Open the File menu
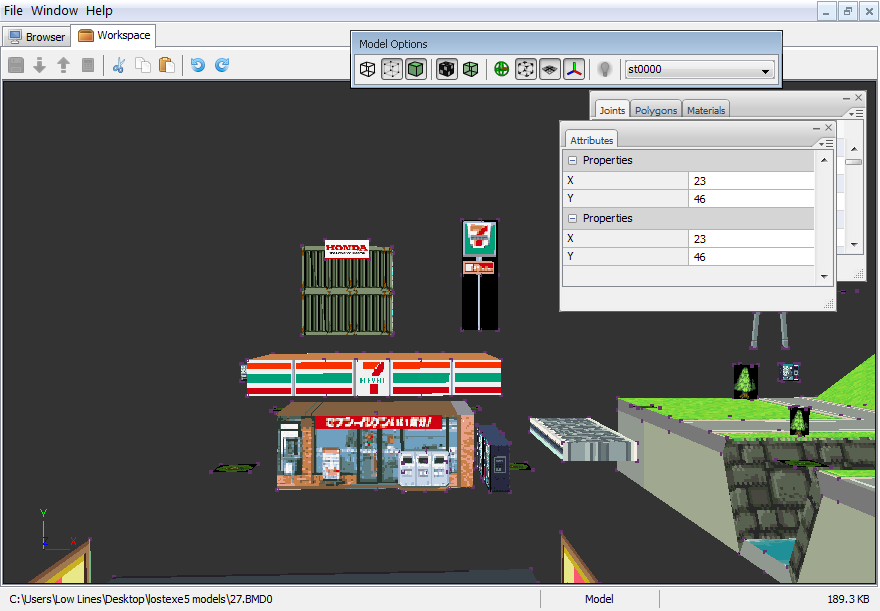This screenshot has width=880, height=611. tap(13, 11)
